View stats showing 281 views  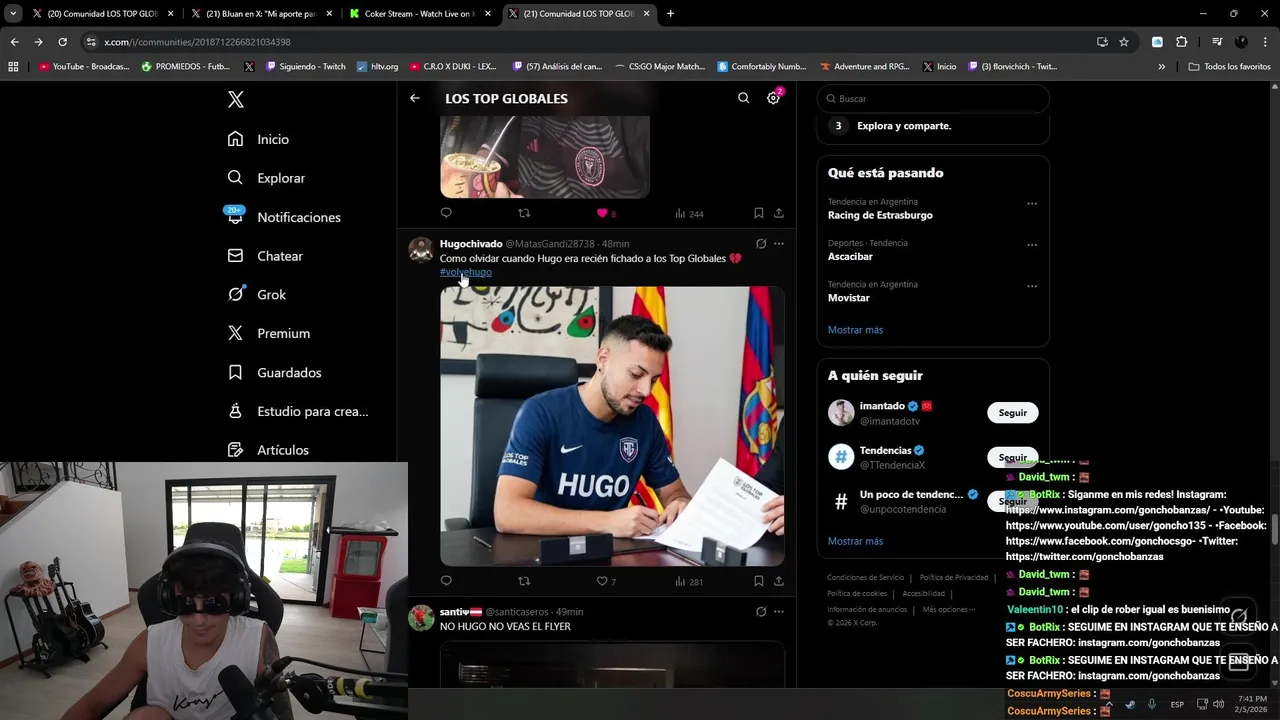pos(689,581)
